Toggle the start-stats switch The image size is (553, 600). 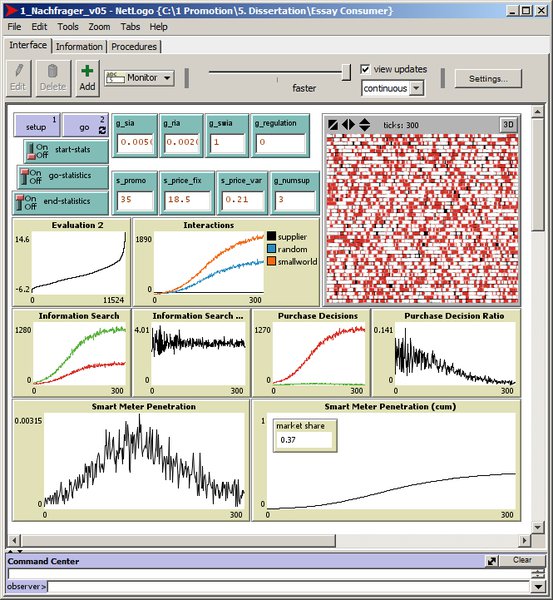coord(66,151)
